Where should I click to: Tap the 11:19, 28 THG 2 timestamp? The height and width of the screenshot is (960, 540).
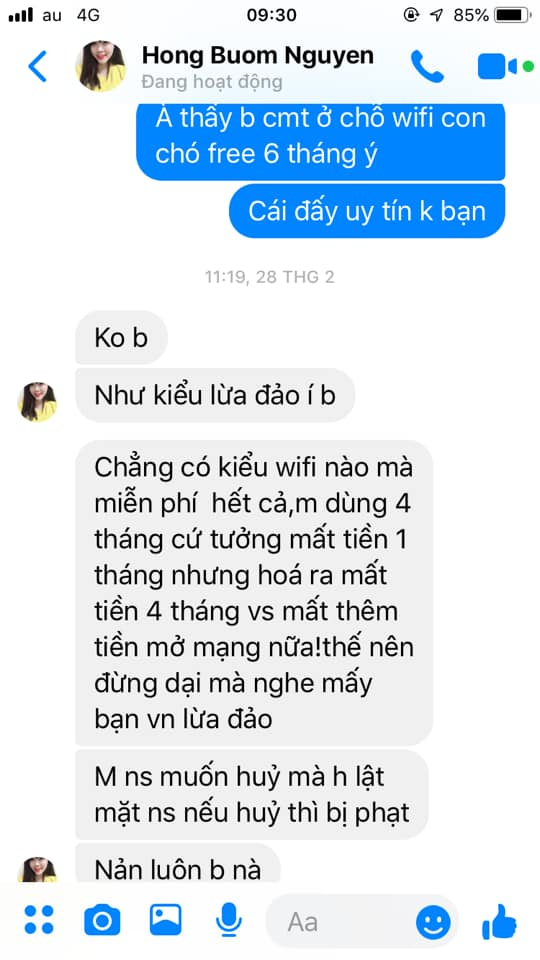click(x=269, y=277)
